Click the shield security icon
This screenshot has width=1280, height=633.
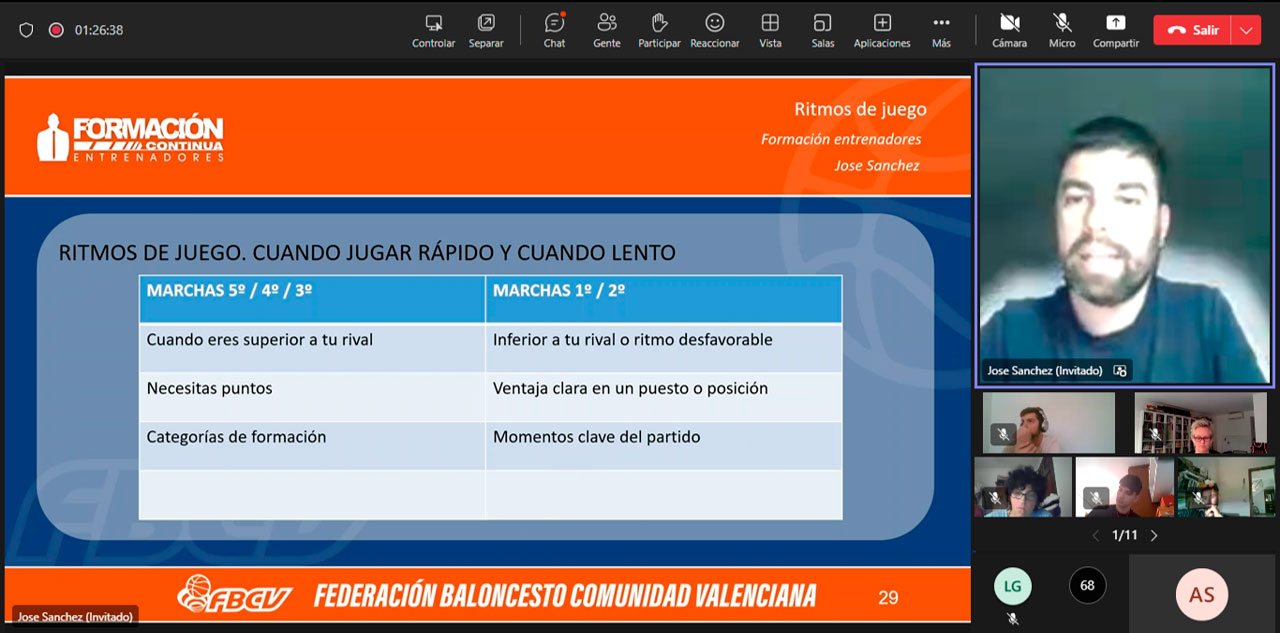tap(27, 30)
